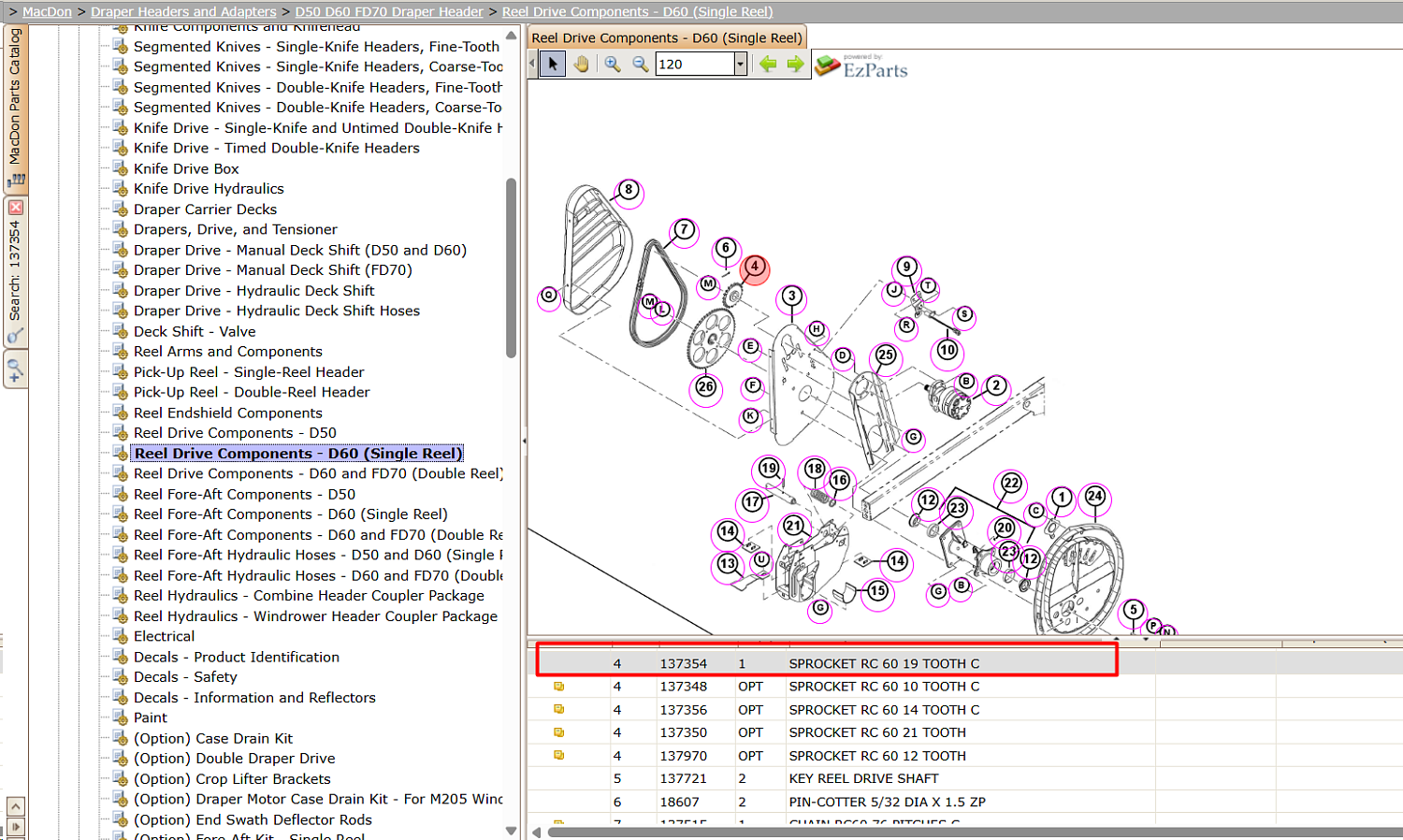Select PIN-COTTER 5/32 DIA X 1.5 ZP row
The image size is (1403, 840).
[965, 802]
